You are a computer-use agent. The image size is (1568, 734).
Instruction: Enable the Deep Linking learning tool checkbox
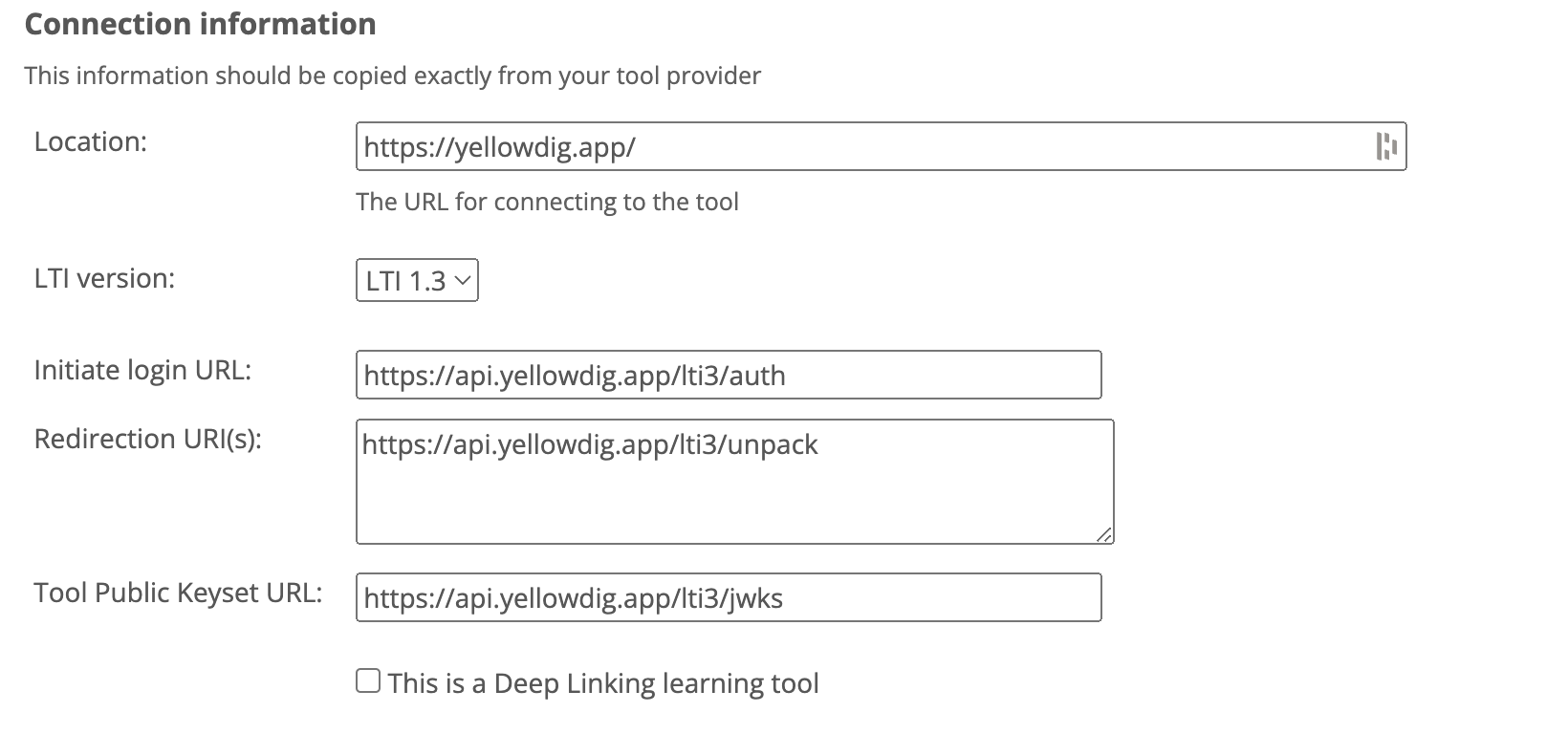point(367,680)
